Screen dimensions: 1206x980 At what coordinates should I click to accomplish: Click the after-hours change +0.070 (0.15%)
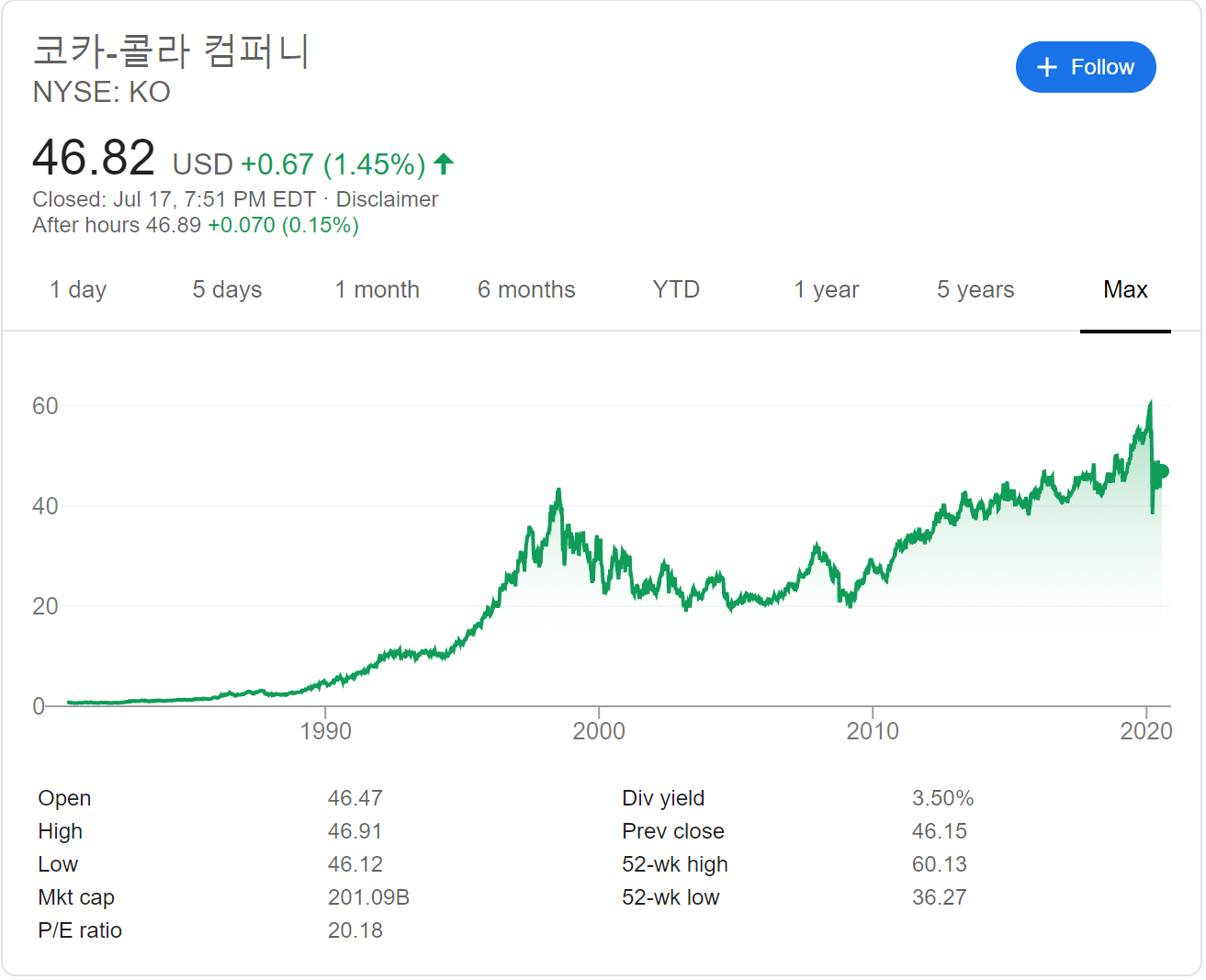point(283,225)
